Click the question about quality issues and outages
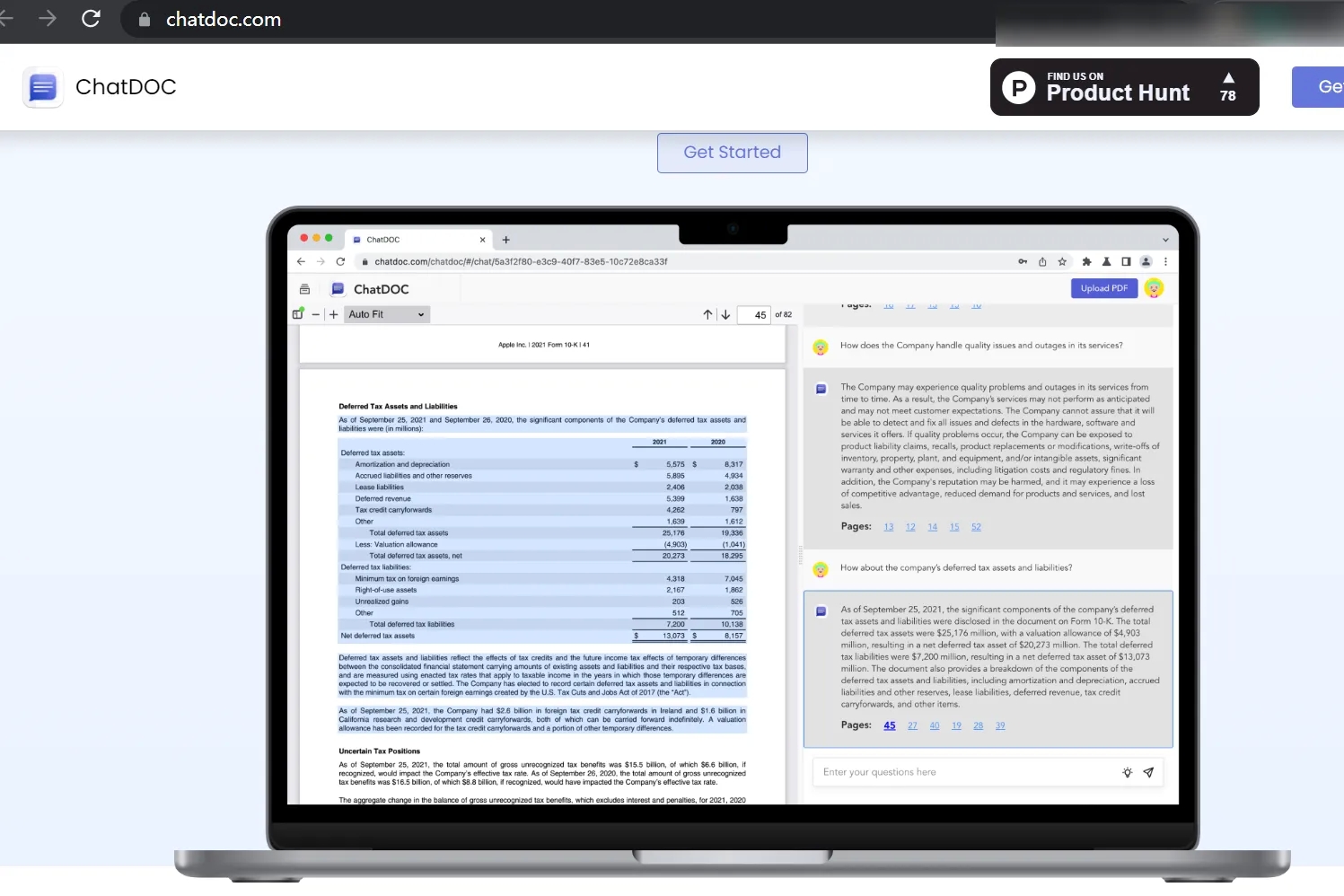This screenshot has height=896, width=1344. tap(981, 346)
